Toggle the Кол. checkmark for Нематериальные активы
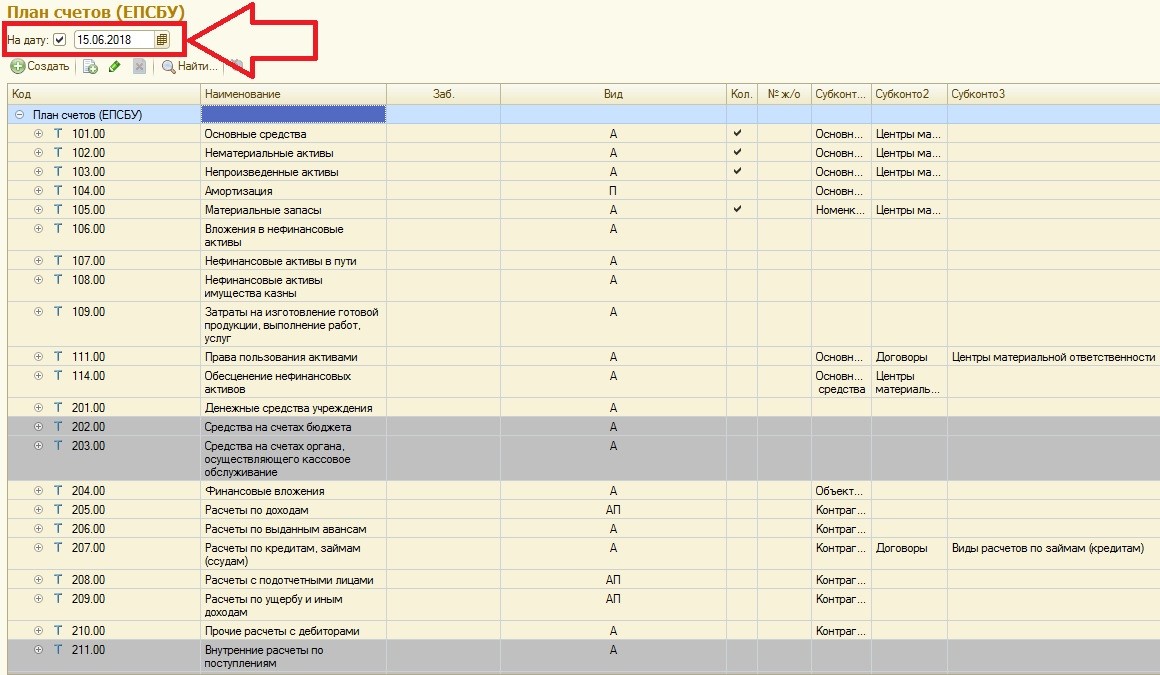This screenshot has height=675, width=1160. point(738,152)
